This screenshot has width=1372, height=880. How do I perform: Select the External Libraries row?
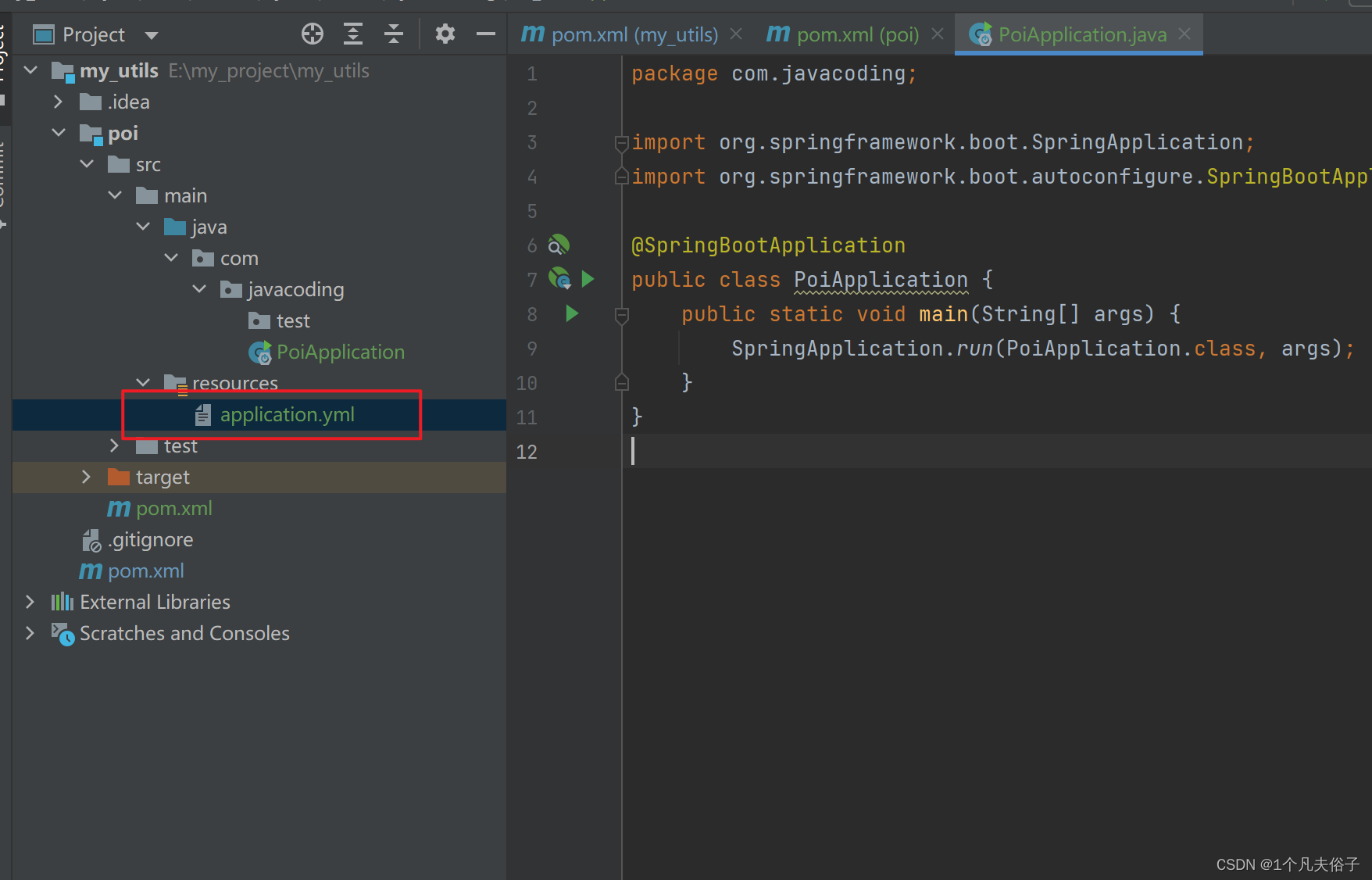pyautogui.click(x=259, y=602)
